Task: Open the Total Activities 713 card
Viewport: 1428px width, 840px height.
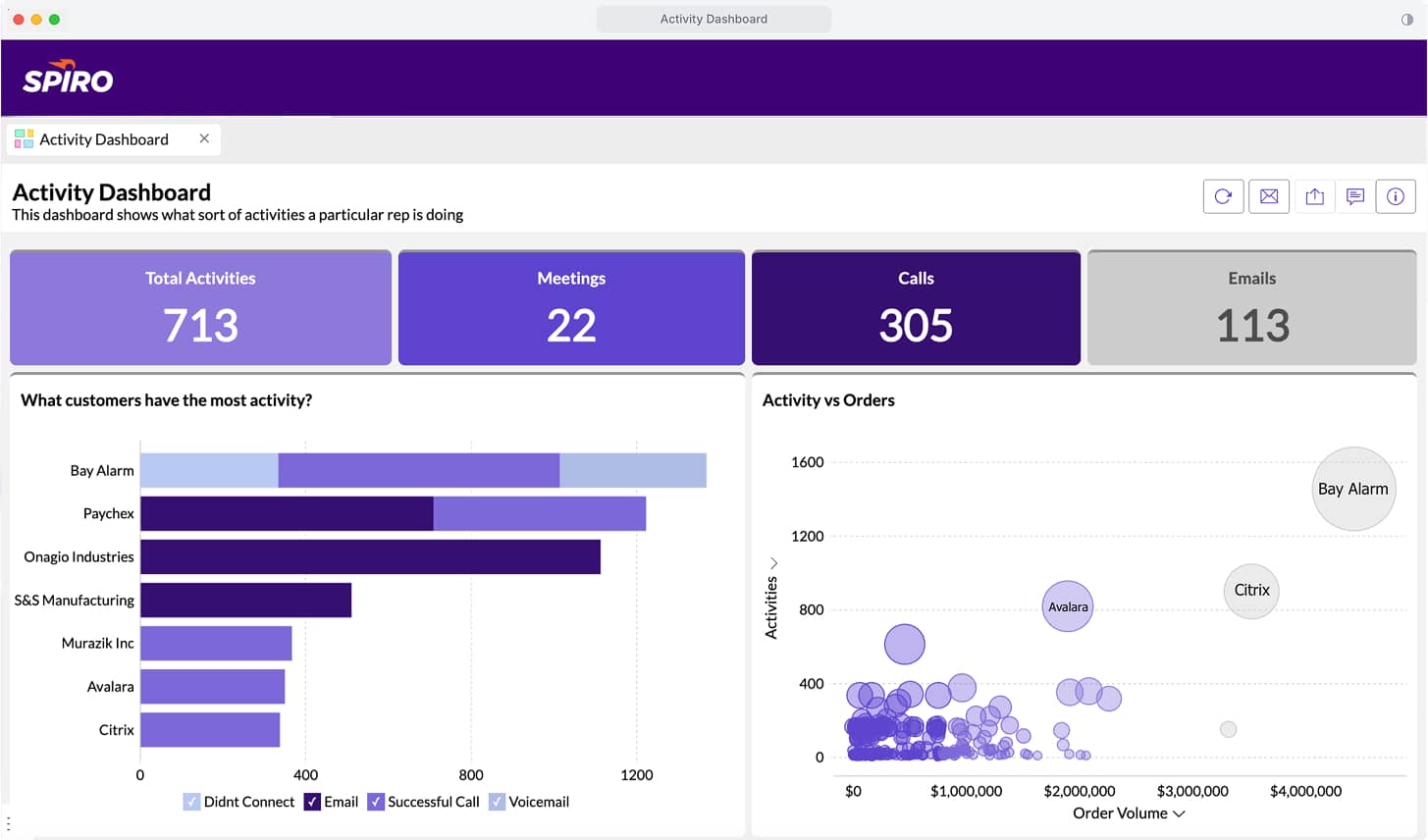Action: [x=200, y=308]
